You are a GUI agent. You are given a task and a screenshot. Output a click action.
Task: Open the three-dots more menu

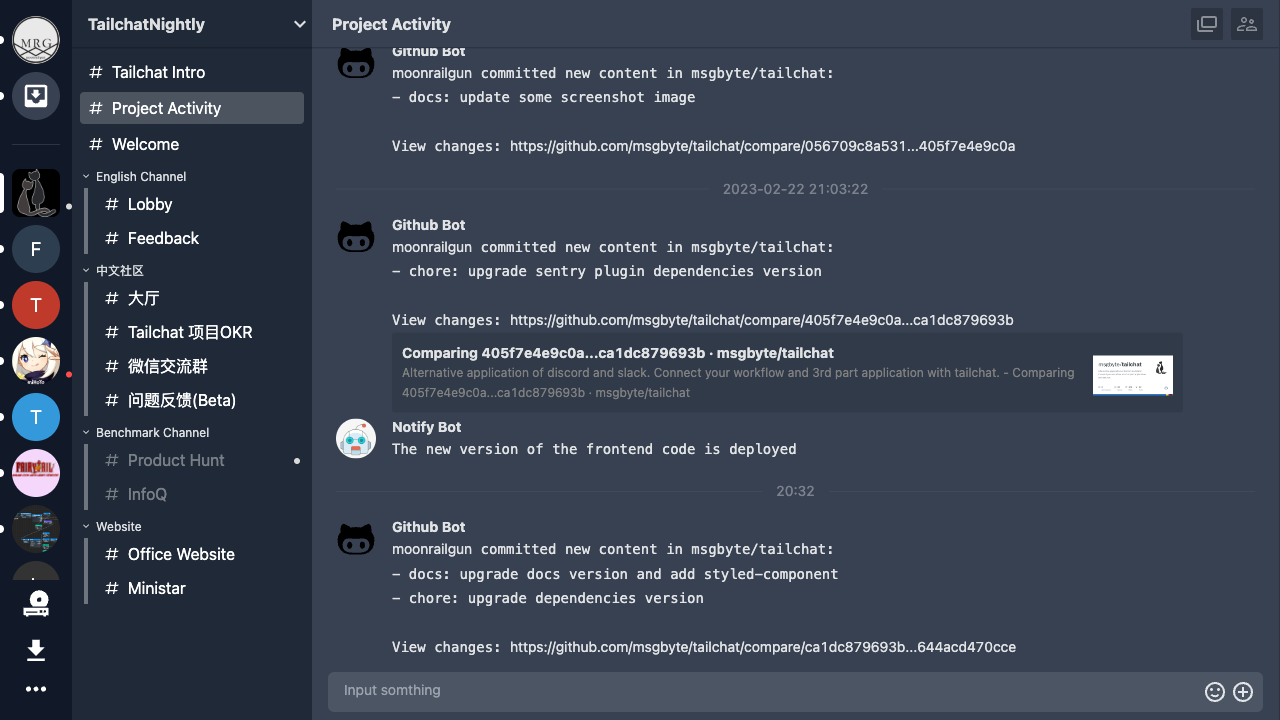click(x=36, y=689)
